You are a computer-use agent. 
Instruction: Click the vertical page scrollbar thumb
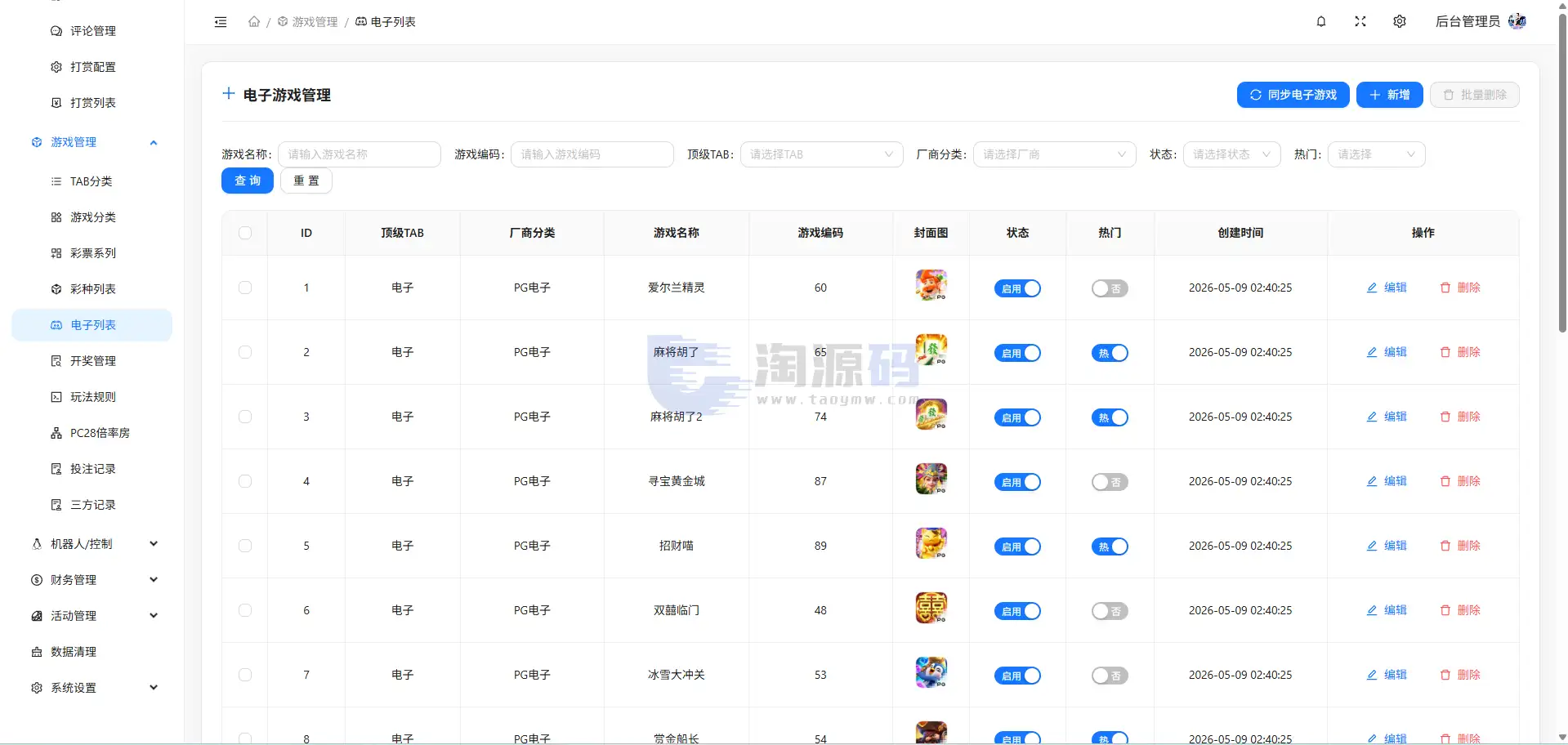click(1562, 174)
